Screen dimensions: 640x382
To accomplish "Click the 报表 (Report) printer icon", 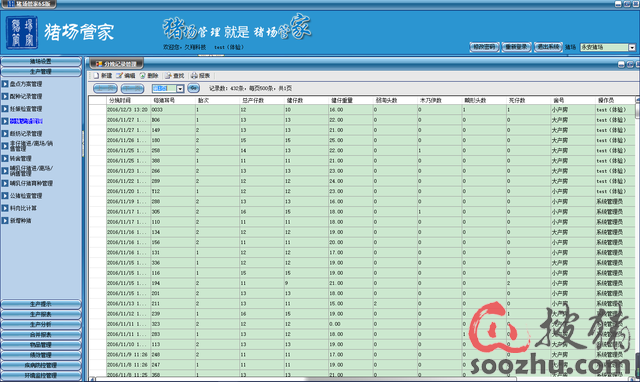I will tap(194, 76).
